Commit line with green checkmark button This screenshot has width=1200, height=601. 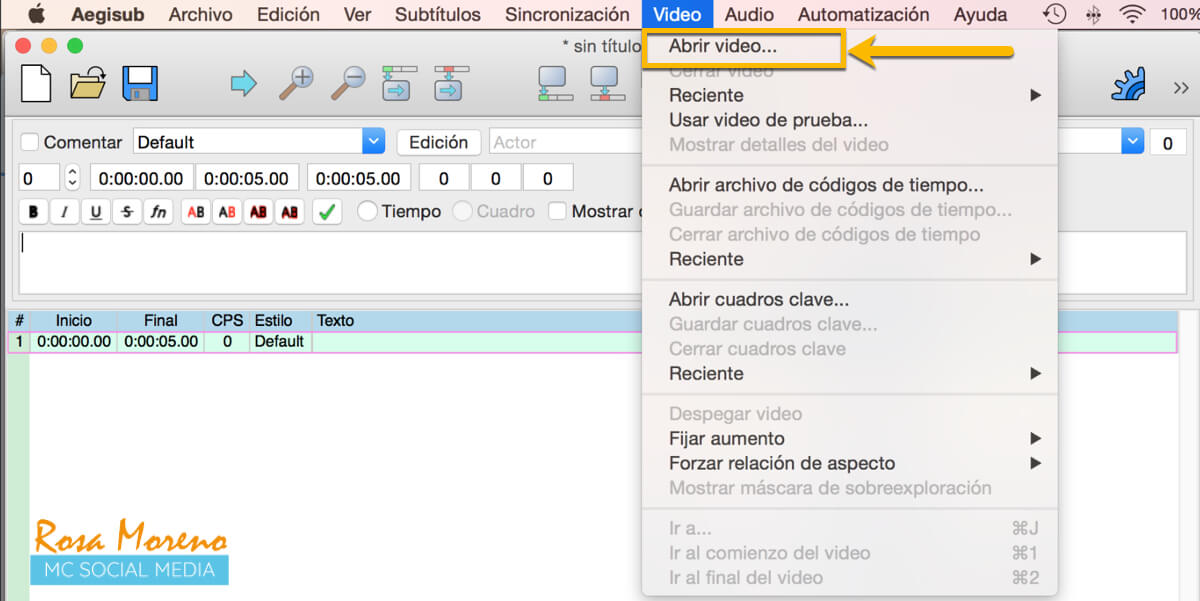(327, 212)
